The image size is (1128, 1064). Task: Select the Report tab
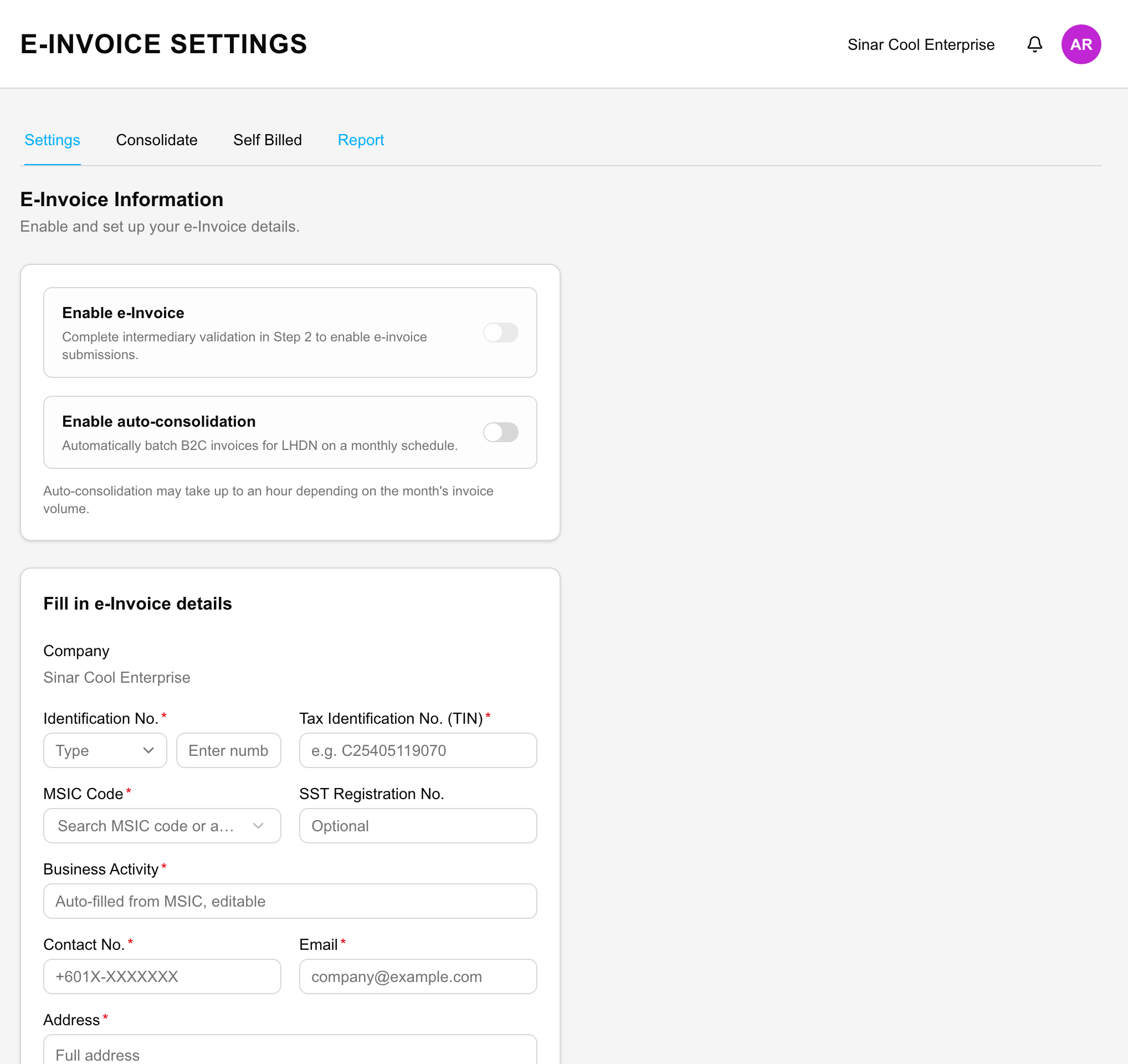coord(361,140)
